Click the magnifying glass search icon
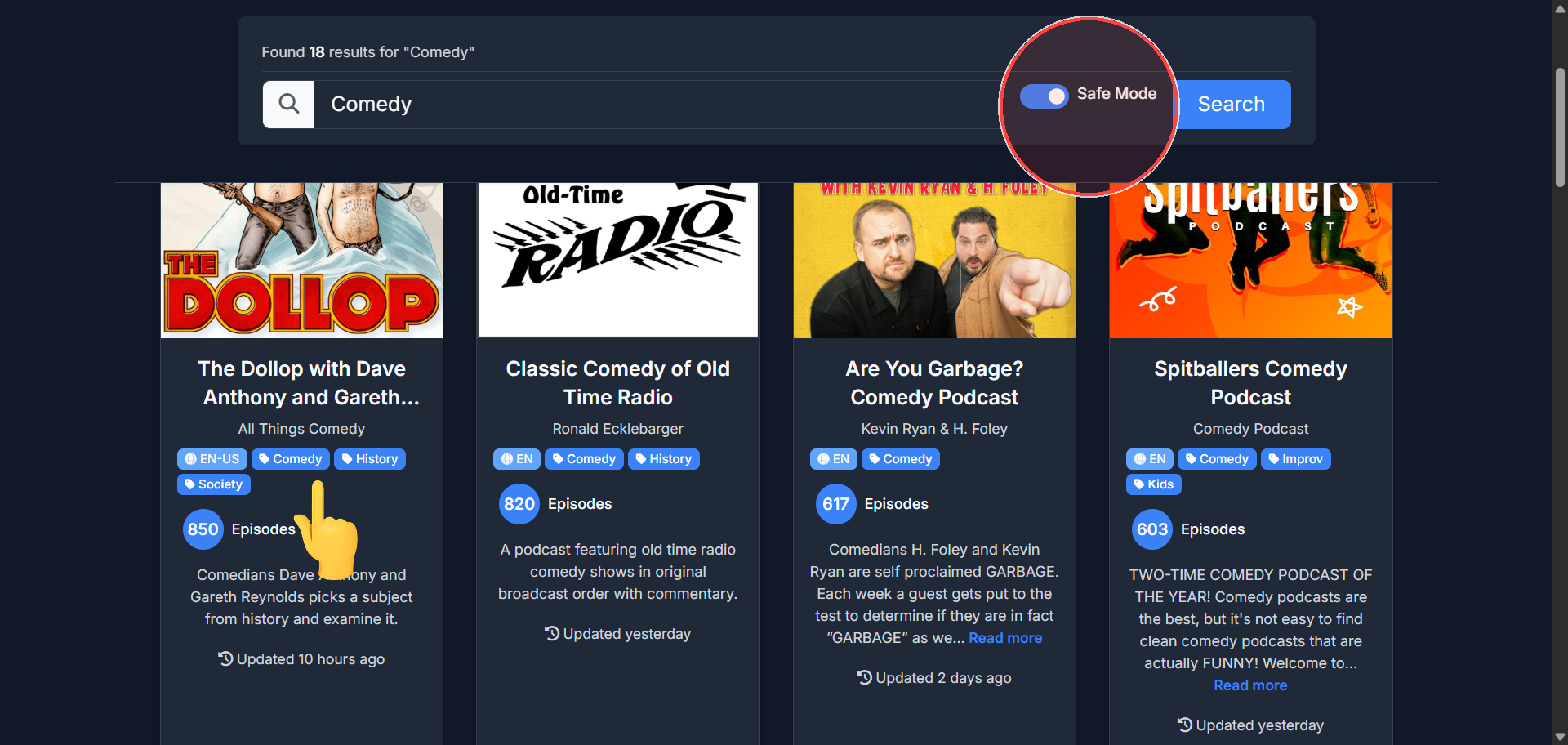The image size is (1568, 745). [288, 105]
